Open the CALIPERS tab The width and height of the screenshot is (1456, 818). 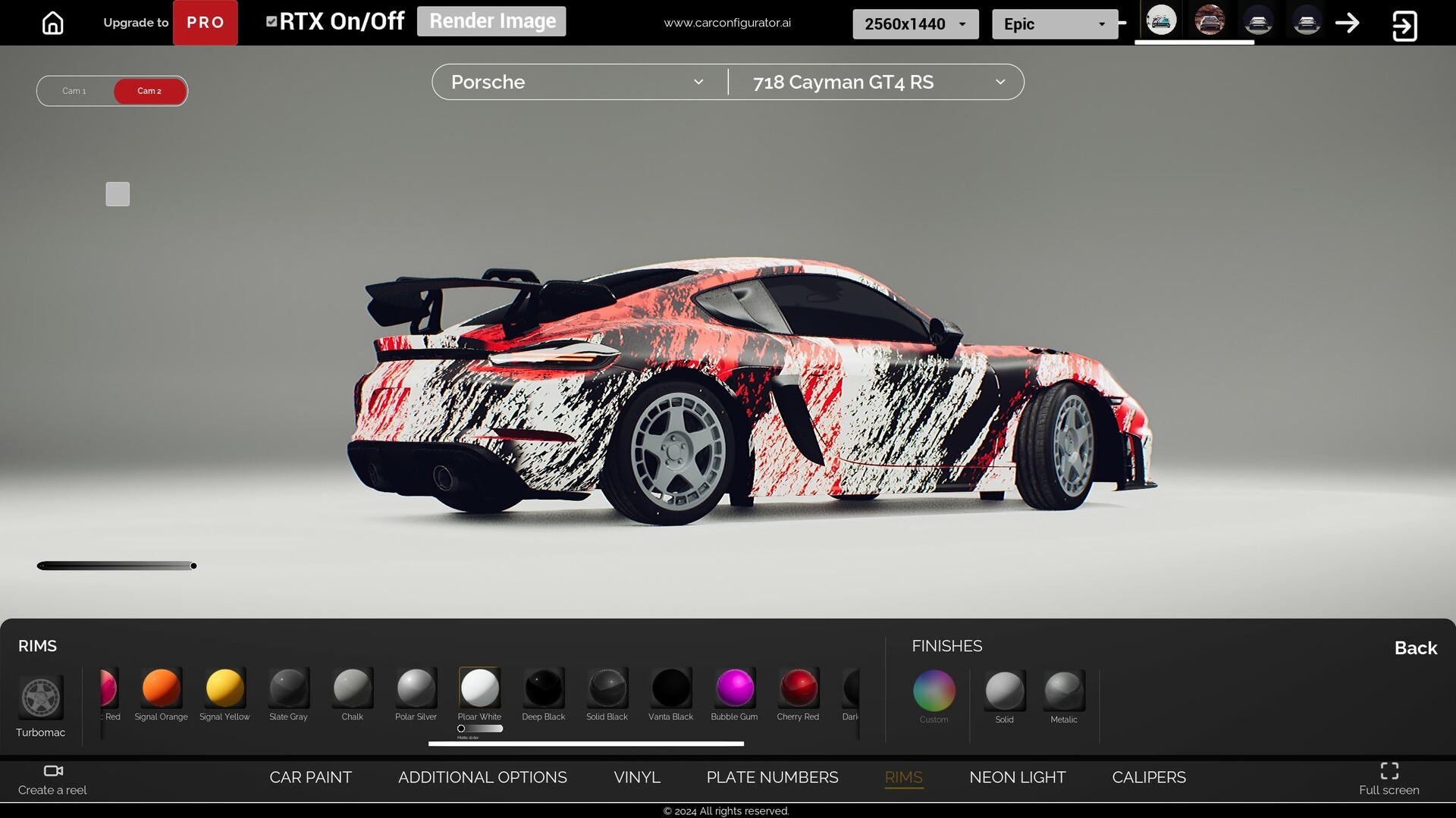1149,777
